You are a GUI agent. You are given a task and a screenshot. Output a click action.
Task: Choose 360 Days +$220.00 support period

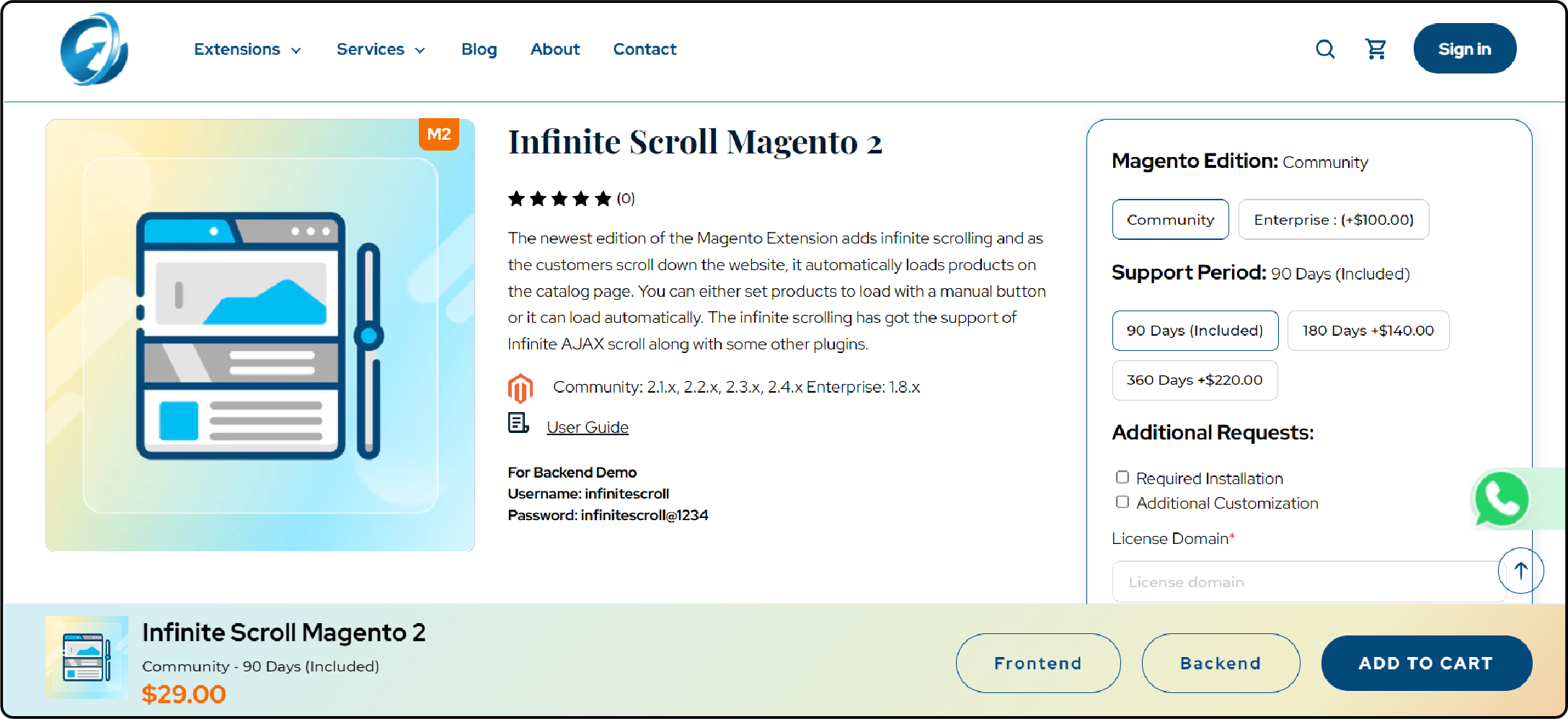coord(1195,380)
